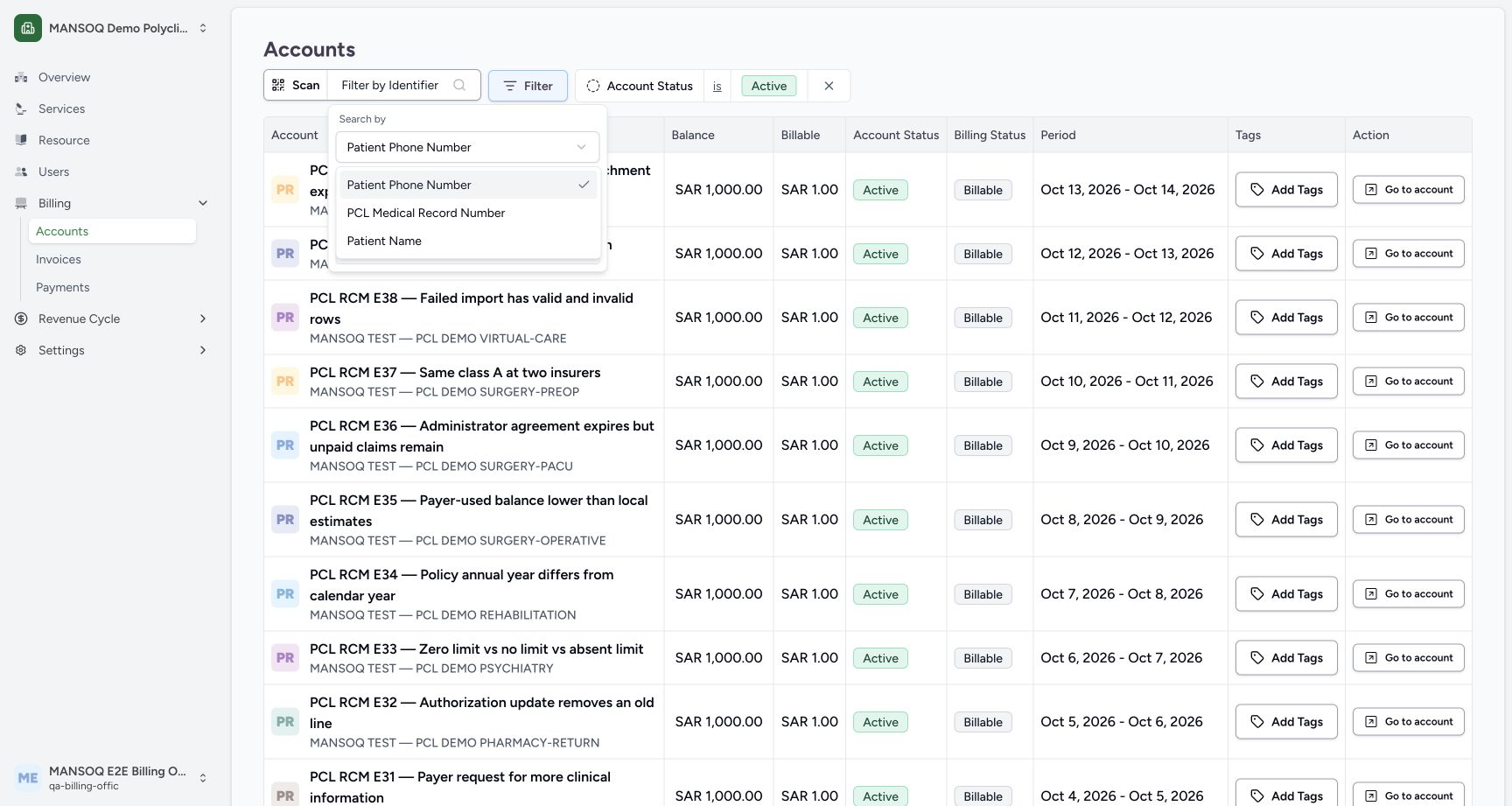Click the PR avatar of PCL RCM E32

(x=285, y=721)
